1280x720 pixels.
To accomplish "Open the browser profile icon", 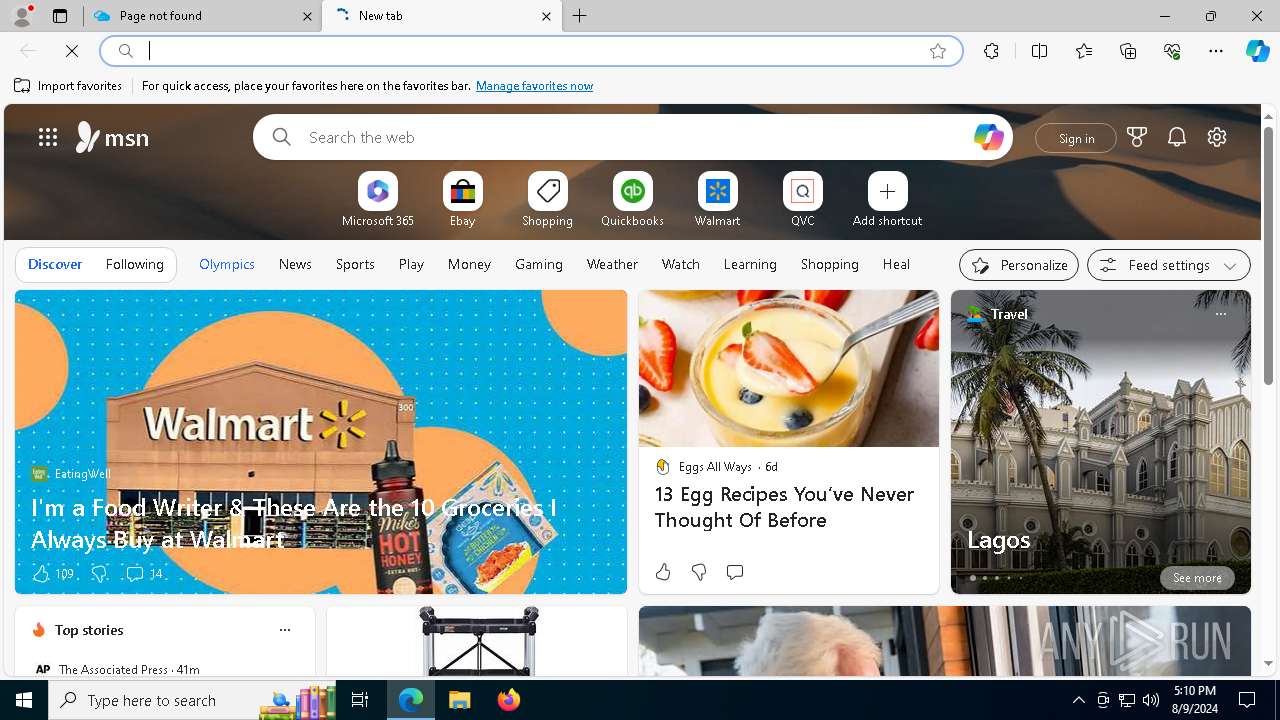I will click(21, 16).
